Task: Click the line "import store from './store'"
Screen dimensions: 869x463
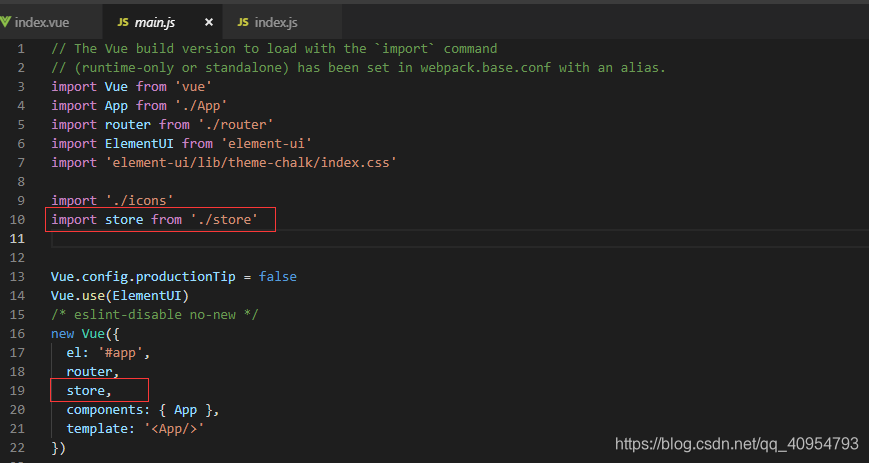Action: 154,220
